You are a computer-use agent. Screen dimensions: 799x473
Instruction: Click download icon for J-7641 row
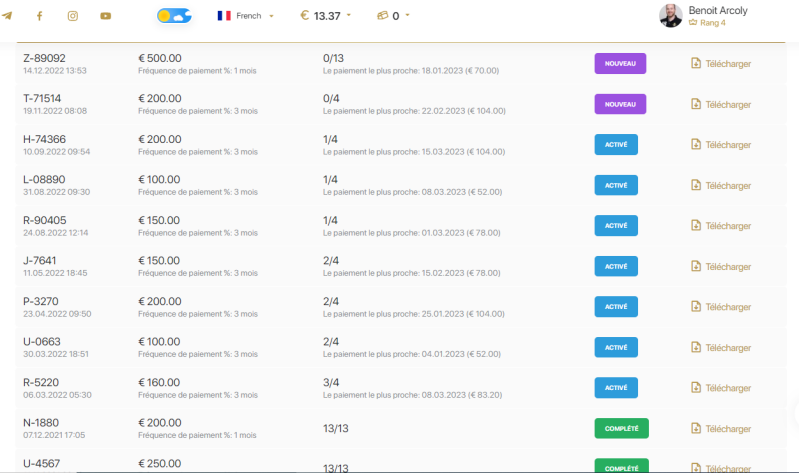tap(696, 266)
